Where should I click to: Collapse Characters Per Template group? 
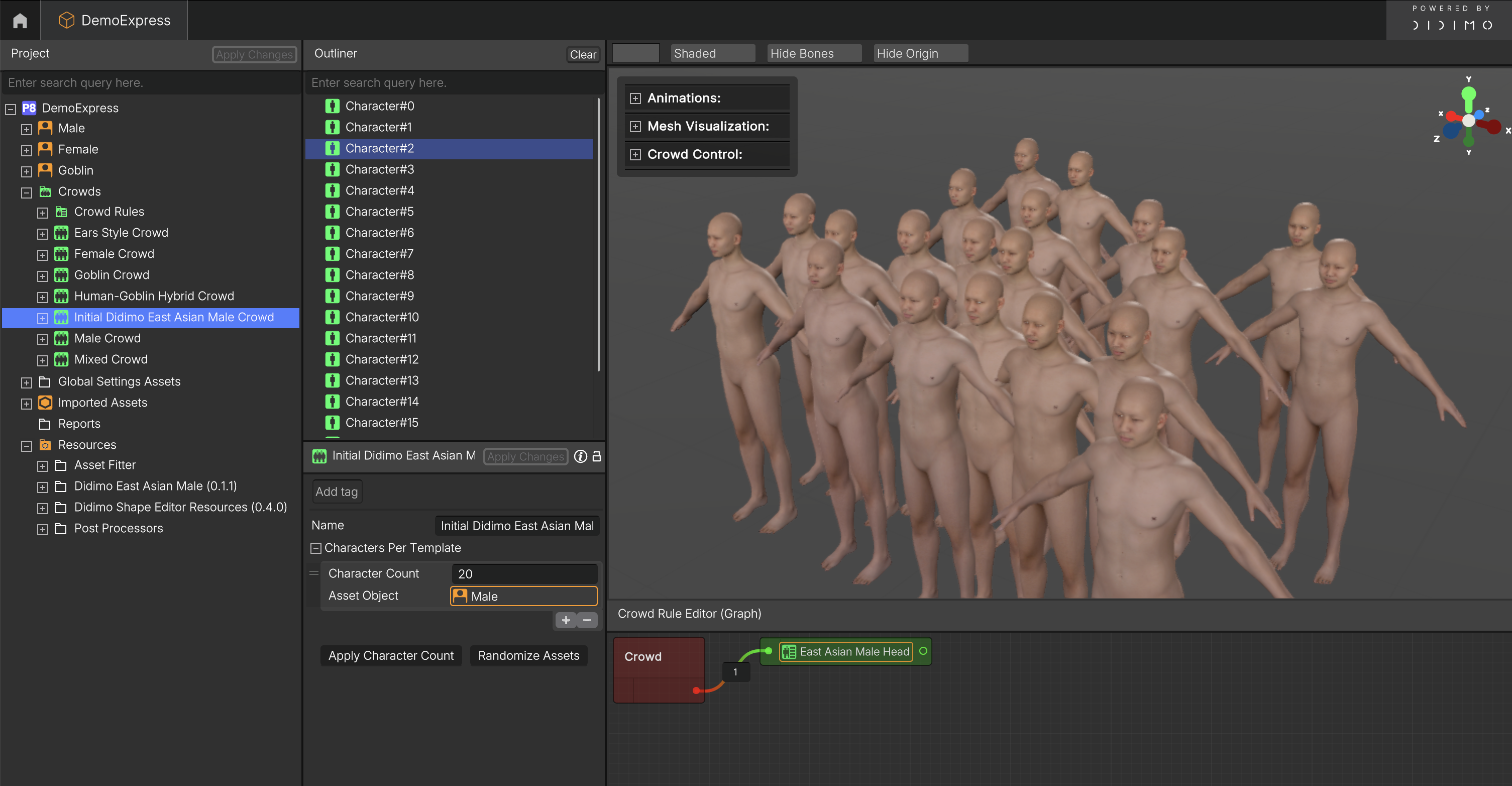pos(316,547)
